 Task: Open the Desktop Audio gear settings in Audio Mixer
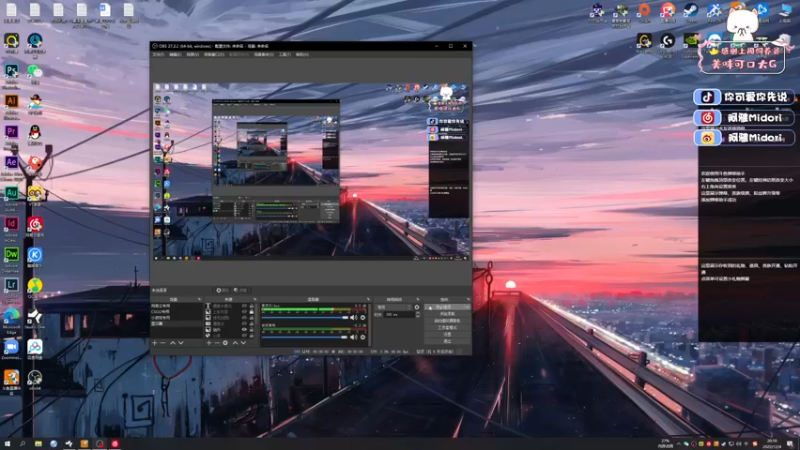[x=363, y=337]
